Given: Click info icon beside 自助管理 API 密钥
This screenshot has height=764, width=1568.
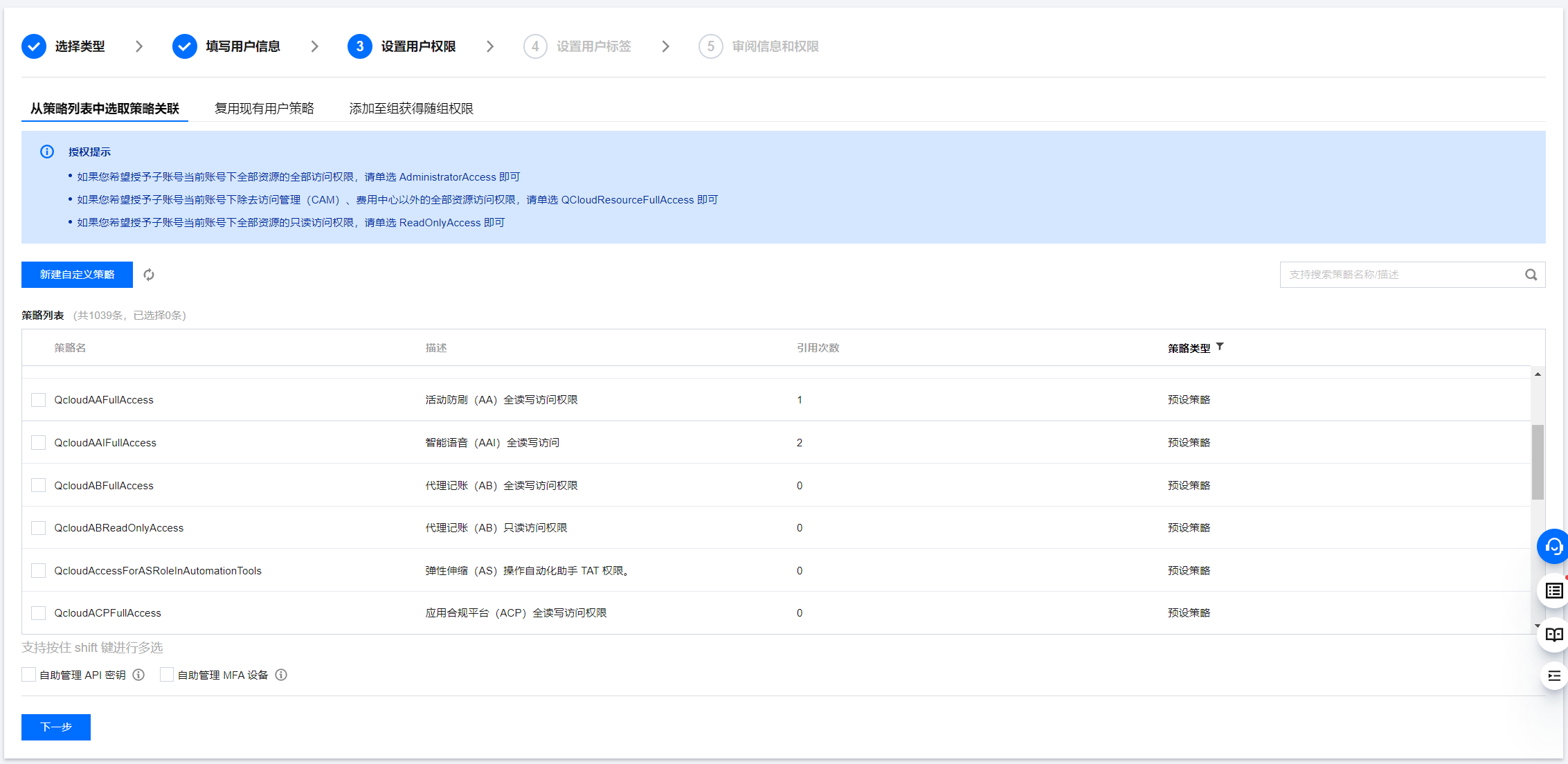Looking at the screenshot, I should 138,675.
